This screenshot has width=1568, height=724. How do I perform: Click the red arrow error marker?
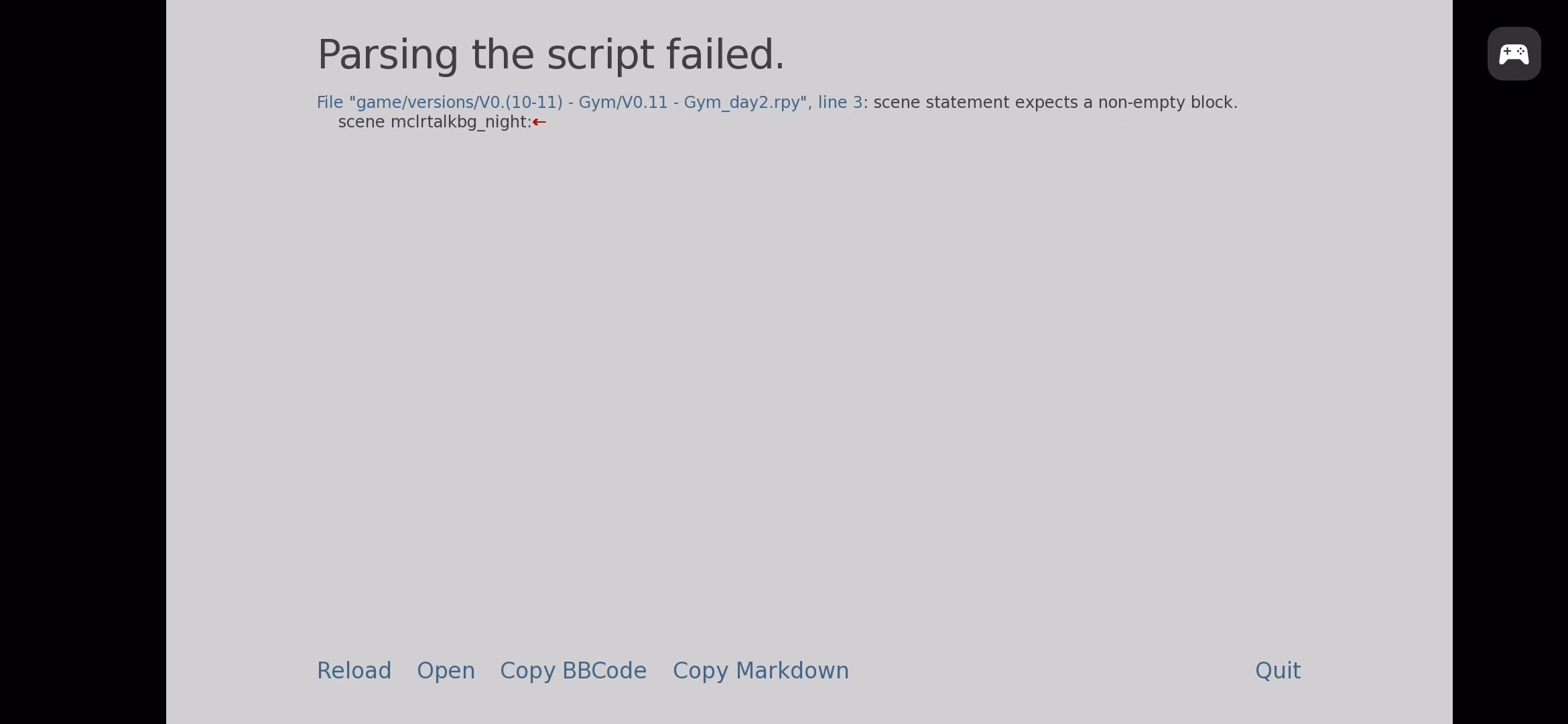(539, 122)
